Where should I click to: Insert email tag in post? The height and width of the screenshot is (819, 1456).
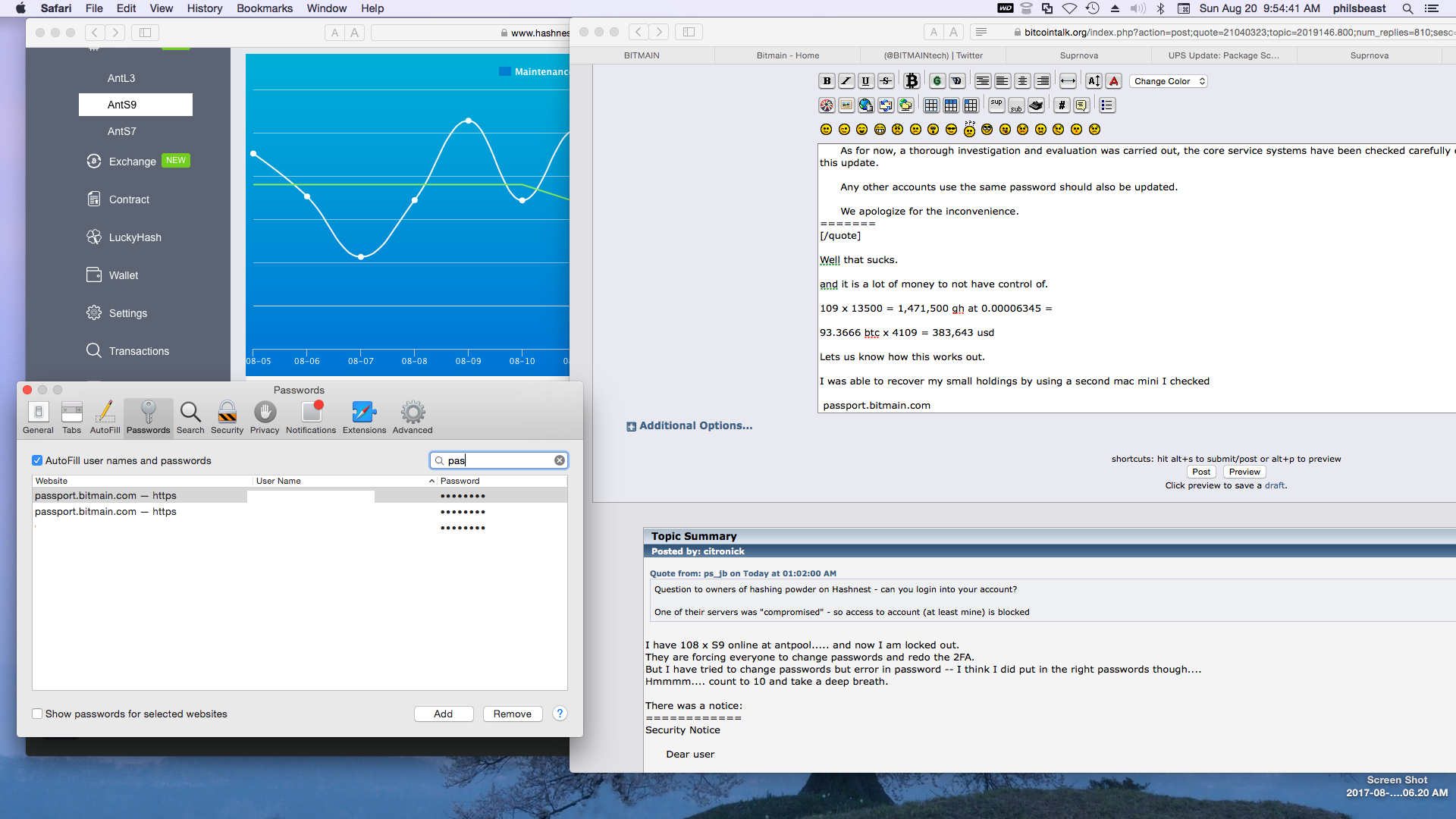(x=886, y=105)
